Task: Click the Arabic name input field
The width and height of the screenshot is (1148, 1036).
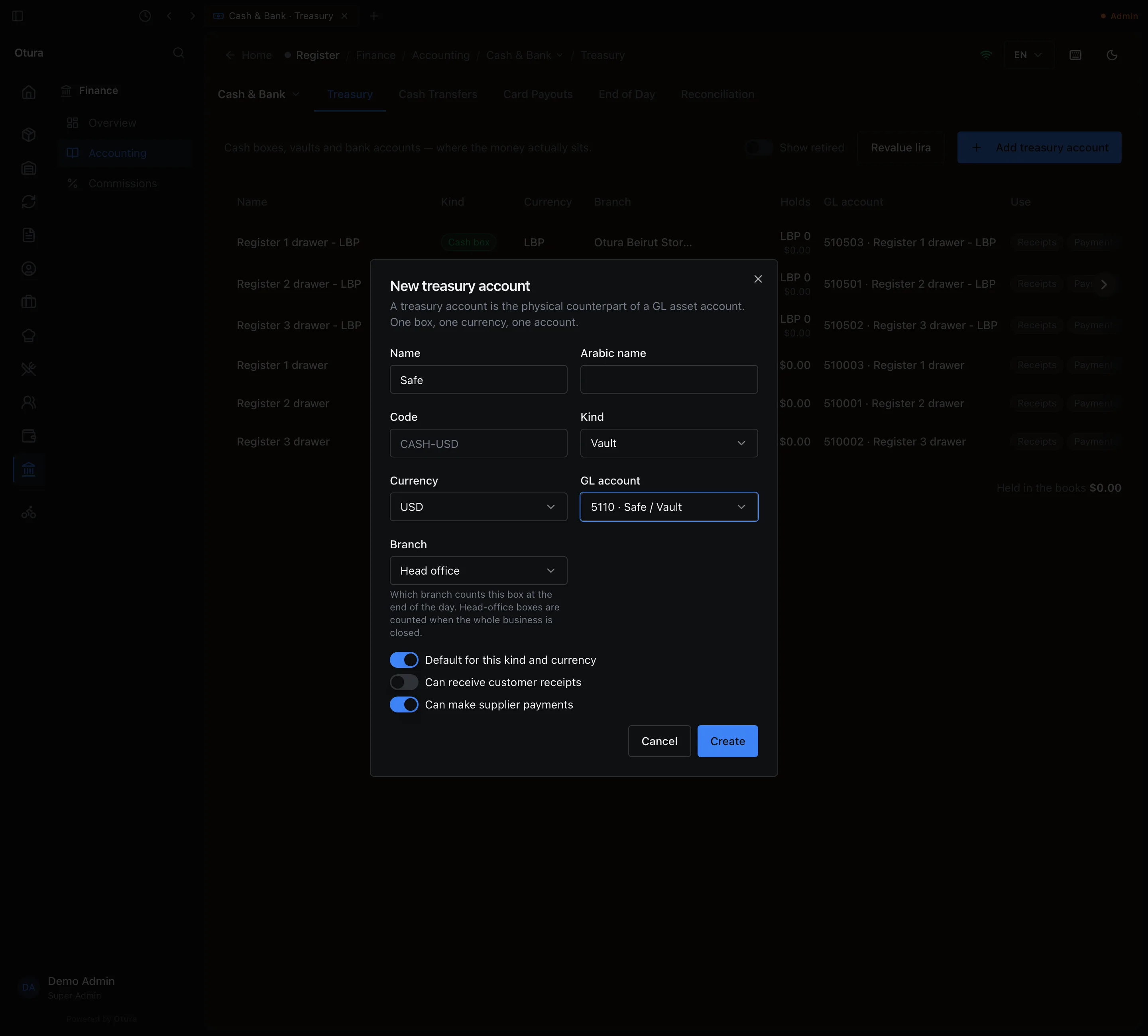Action: click(668, 379)
